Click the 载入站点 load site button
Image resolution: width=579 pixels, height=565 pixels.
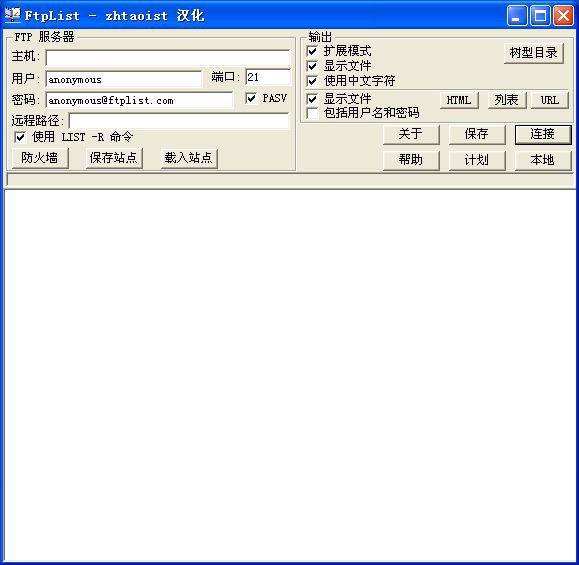pyautogui.click(x=189, y=158)
